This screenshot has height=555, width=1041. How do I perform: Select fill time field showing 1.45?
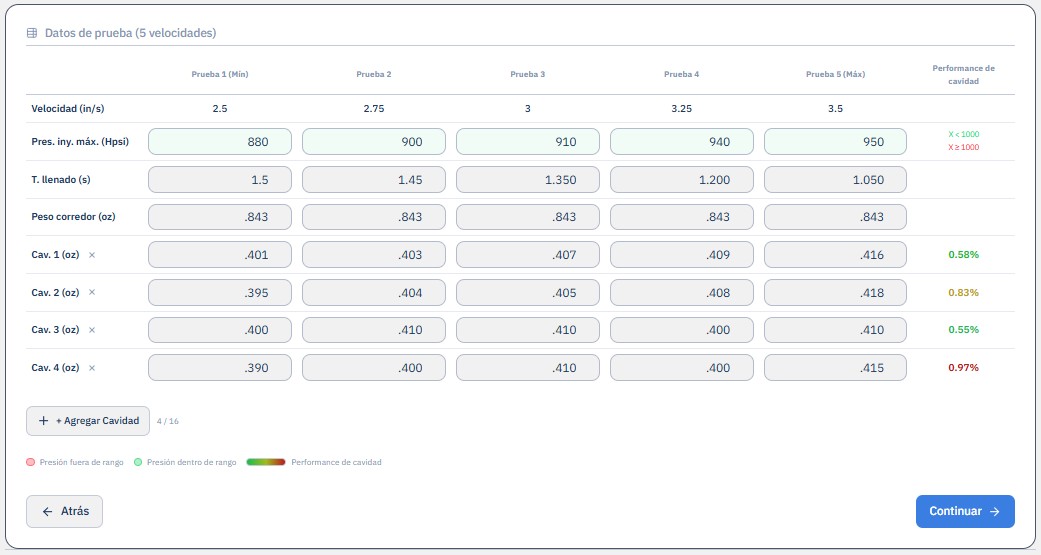374,179
